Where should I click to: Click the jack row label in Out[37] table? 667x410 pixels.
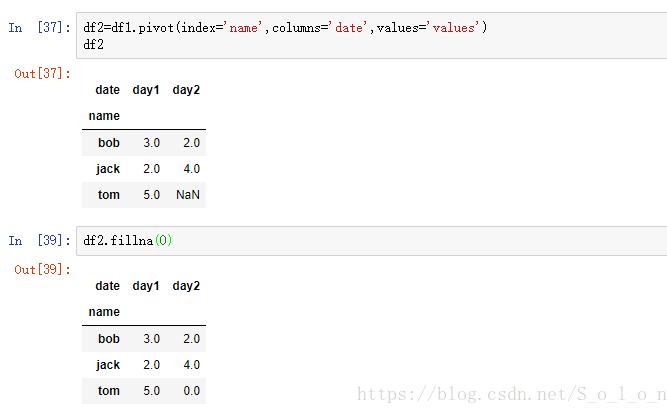click(x=107, y=169)
